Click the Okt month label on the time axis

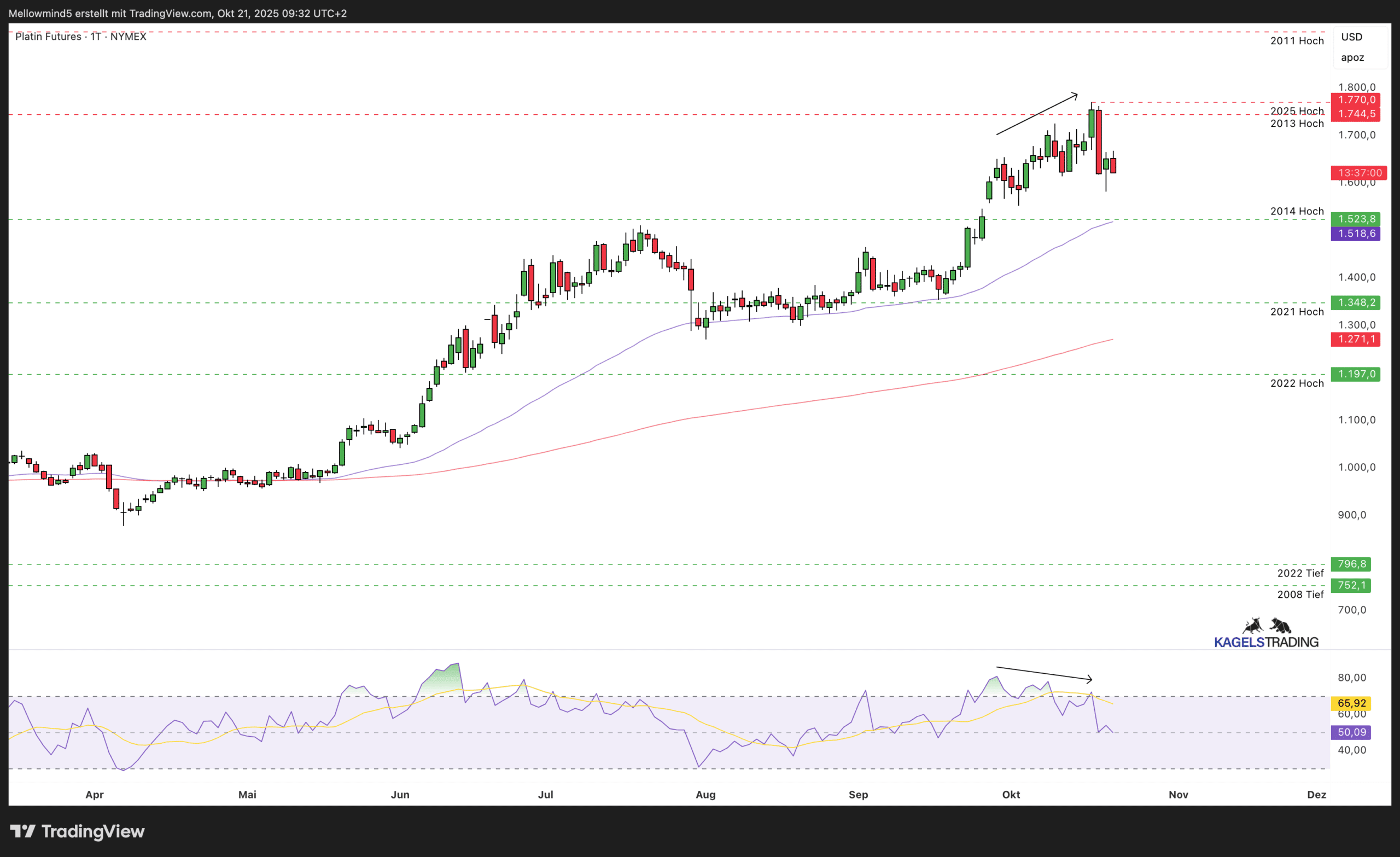coord(1011,795)
